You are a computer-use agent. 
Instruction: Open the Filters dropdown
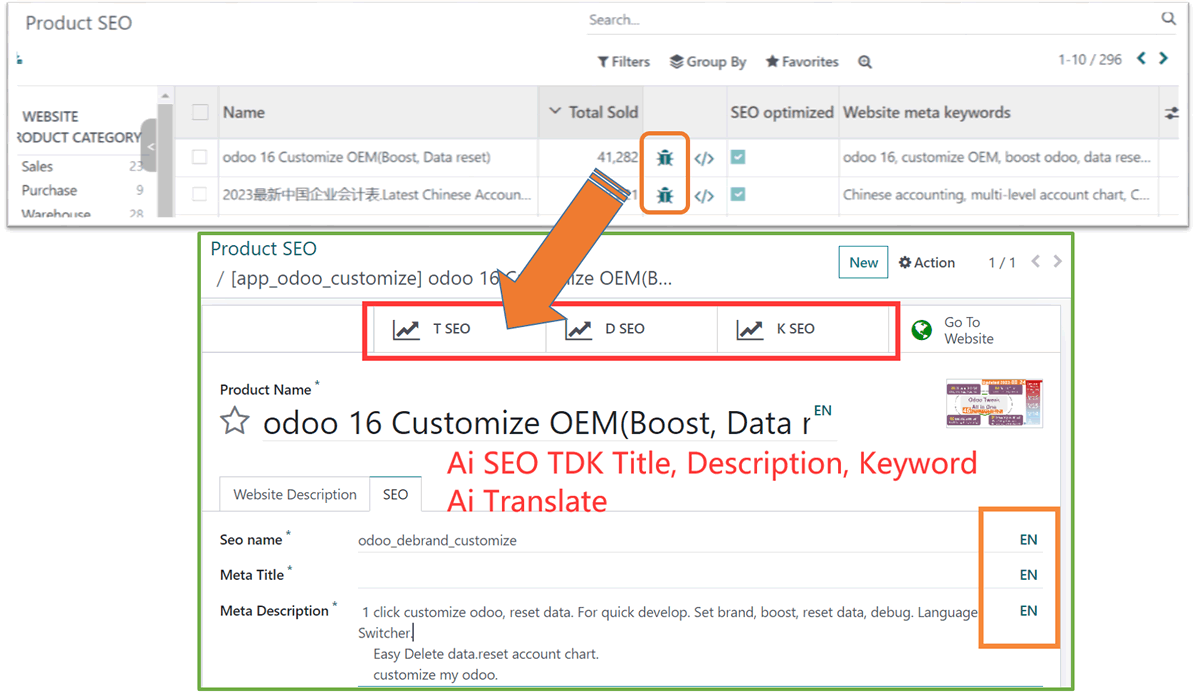[x=624, y=62]
